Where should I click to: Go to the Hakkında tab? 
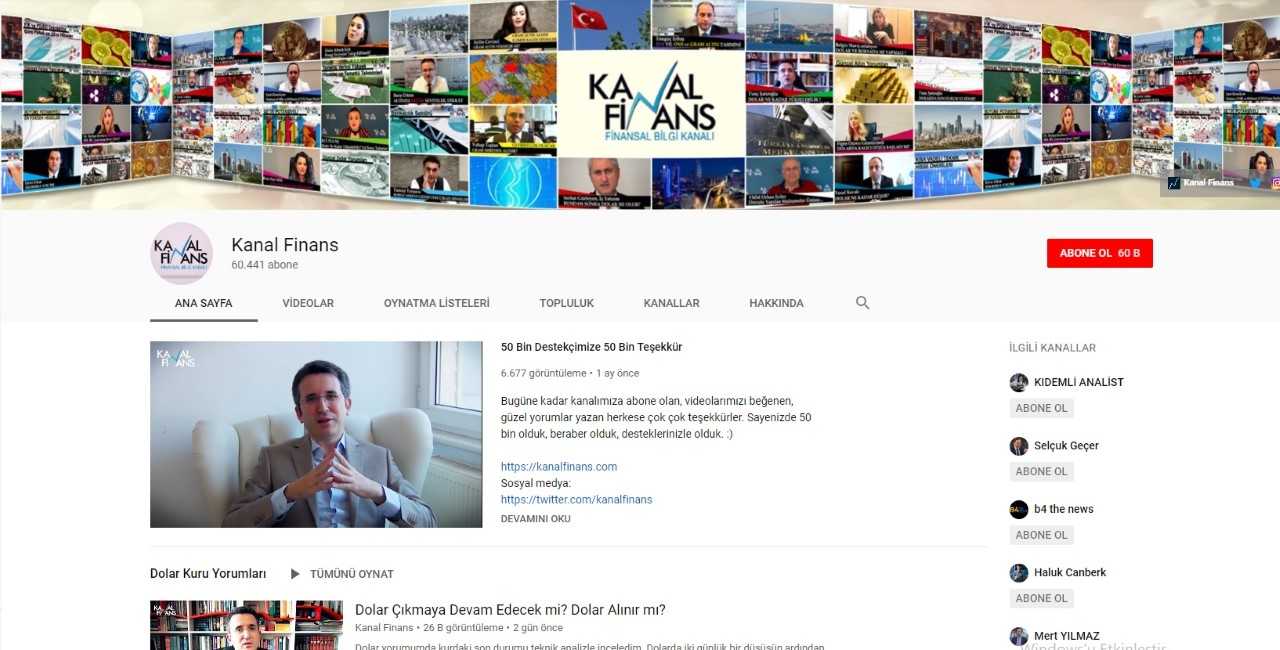[776, 303]
